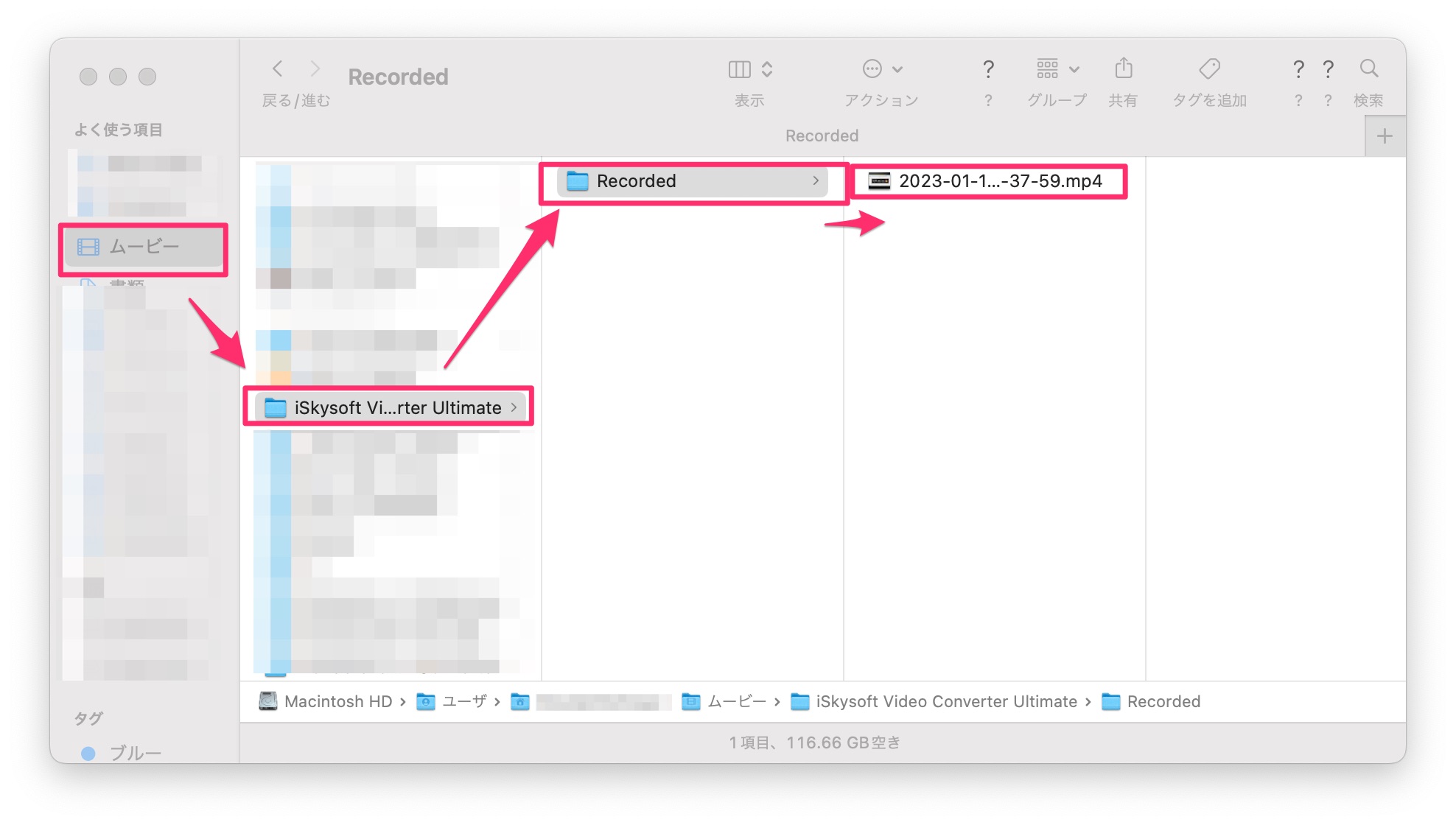This screenshot has height=825, width=1456.
Task: Select ムービー in the sidebar
Action: pyautogui.click(x=144, y=247)
